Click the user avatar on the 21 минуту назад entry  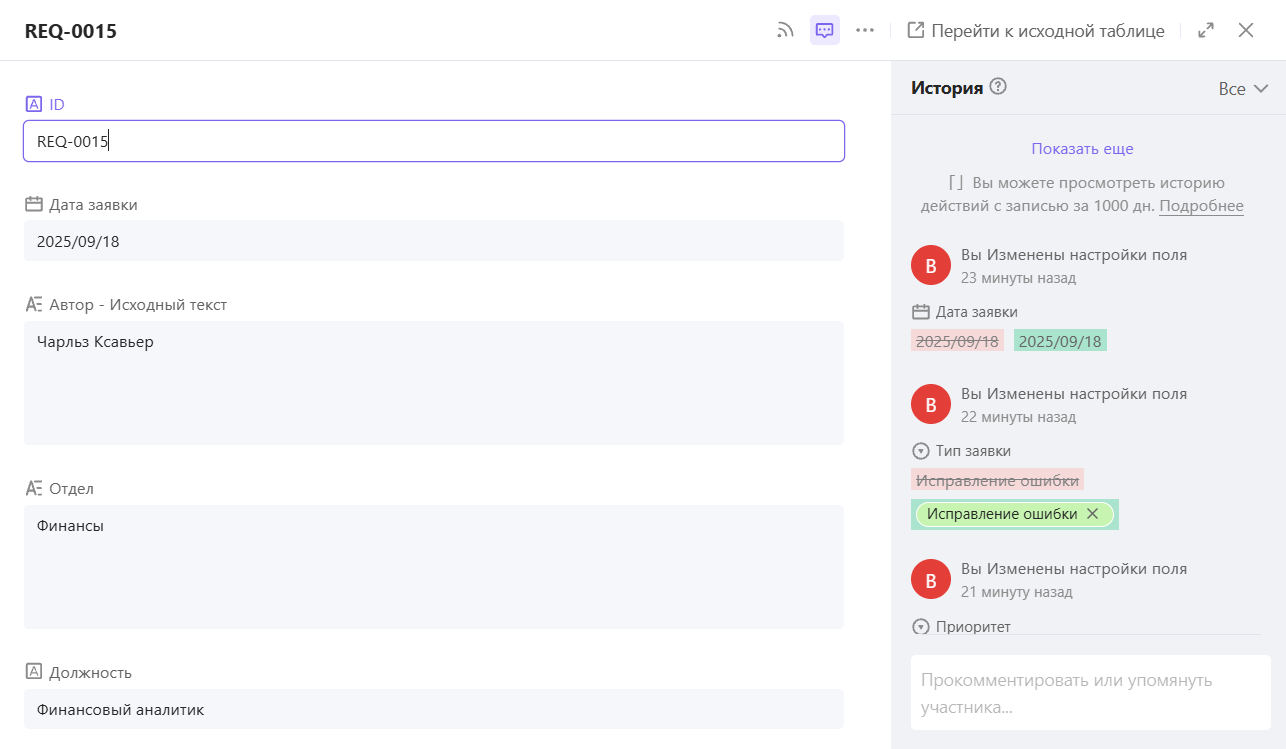pyautogui.click(x=931, y=579)
